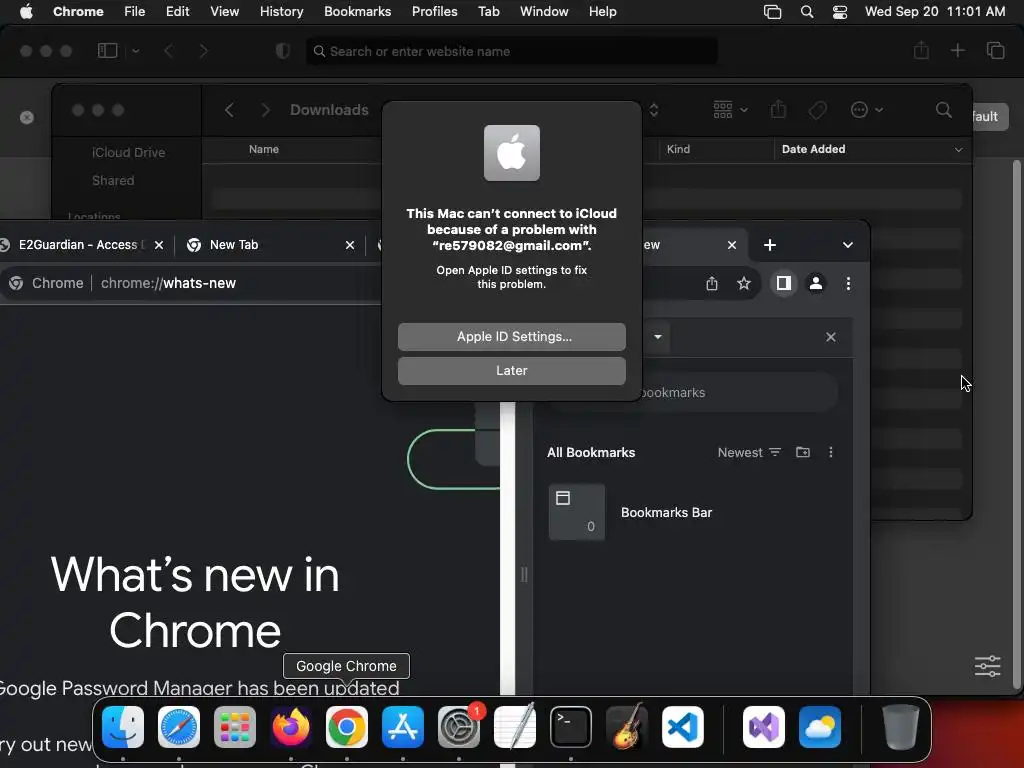This screenshot has height=768, width=1024.
Task: Open All Bookmarks more options menu
Action: click(831, 452)
